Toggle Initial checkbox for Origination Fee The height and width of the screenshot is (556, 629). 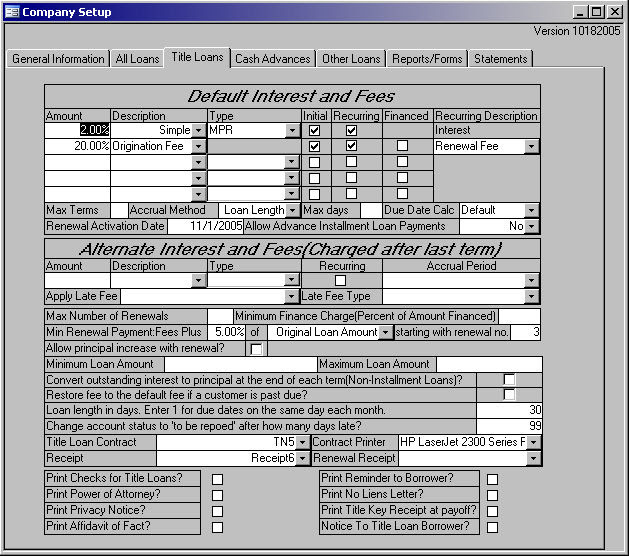(x=314, y=146)
